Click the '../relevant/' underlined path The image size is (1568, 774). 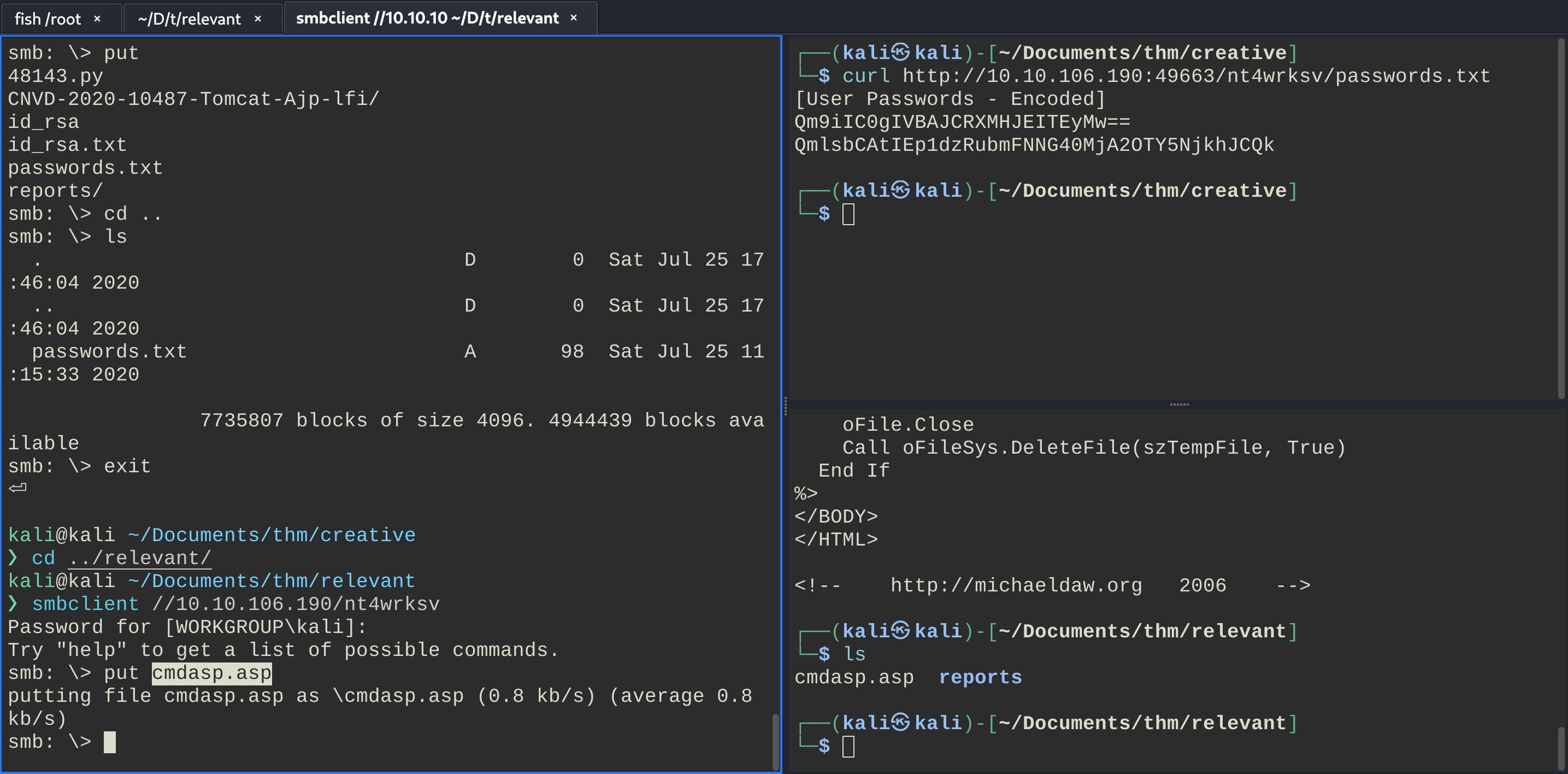139,558
